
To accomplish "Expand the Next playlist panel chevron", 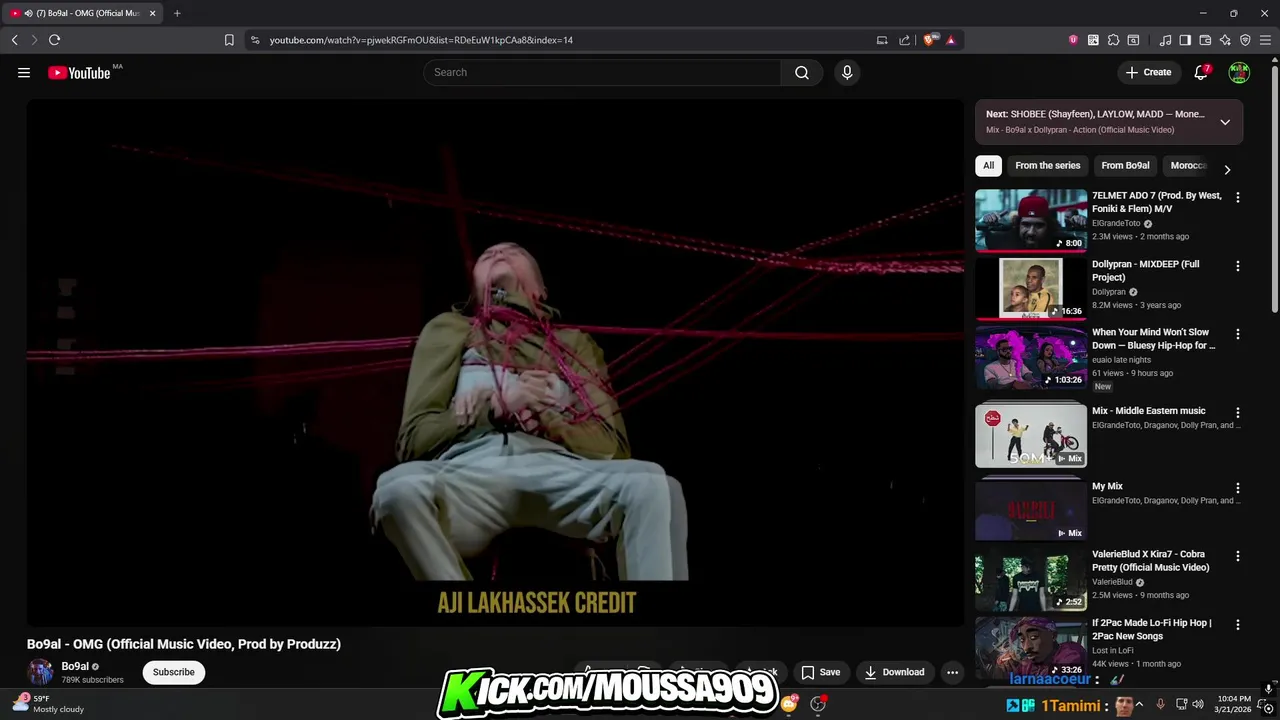I will pyautogui.click(x=1225, y=122).
